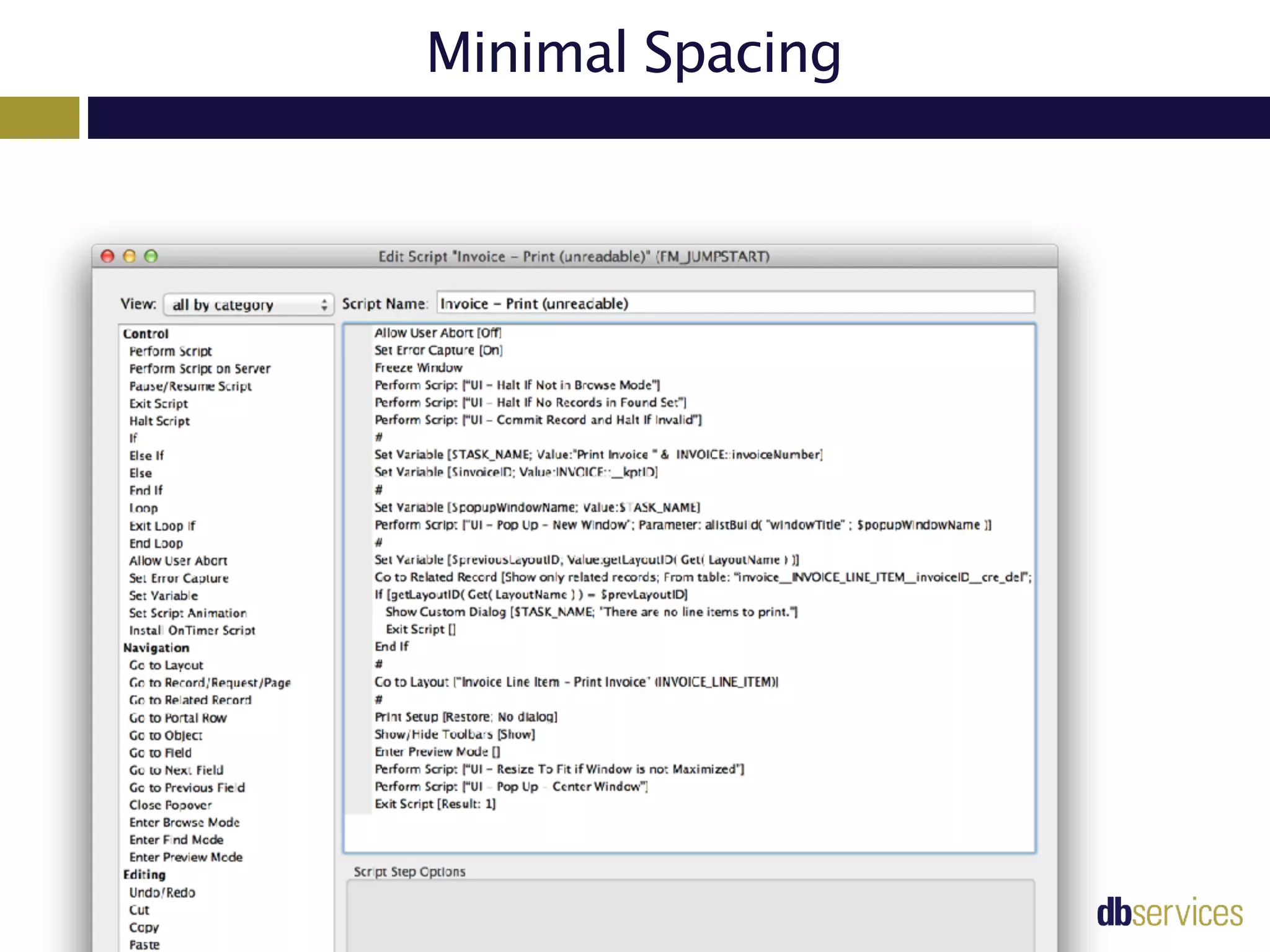This screenshot has width=1270, height=952.
Task: Select 'Undo/Redo' under Editing
Action: (x=162, y=892)
